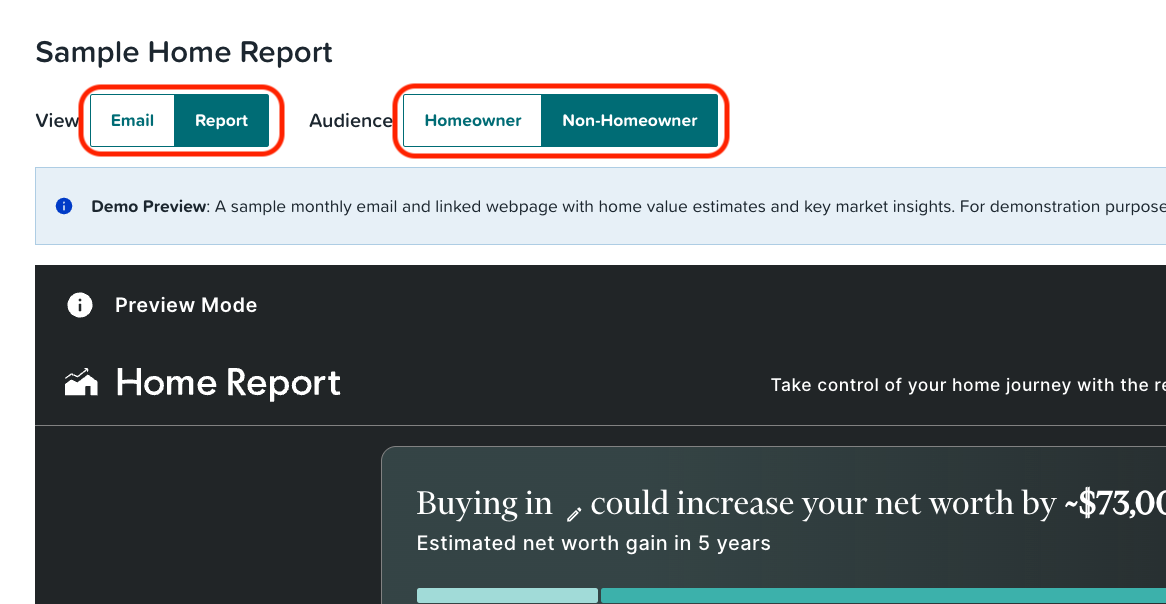Image resolution: width=1166 pixels, height=604 pixels.
Task: Click the dark teal segment of the bar
Action: click(883, 596)
